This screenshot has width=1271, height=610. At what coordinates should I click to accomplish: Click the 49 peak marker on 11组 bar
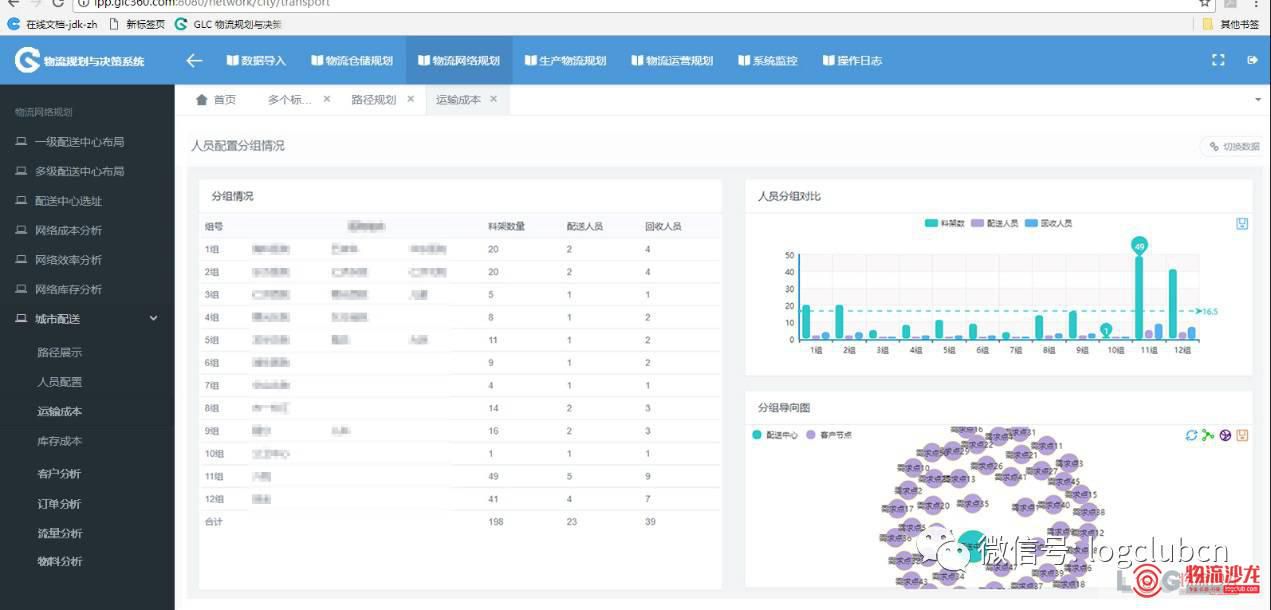(x=1138, y=244)
